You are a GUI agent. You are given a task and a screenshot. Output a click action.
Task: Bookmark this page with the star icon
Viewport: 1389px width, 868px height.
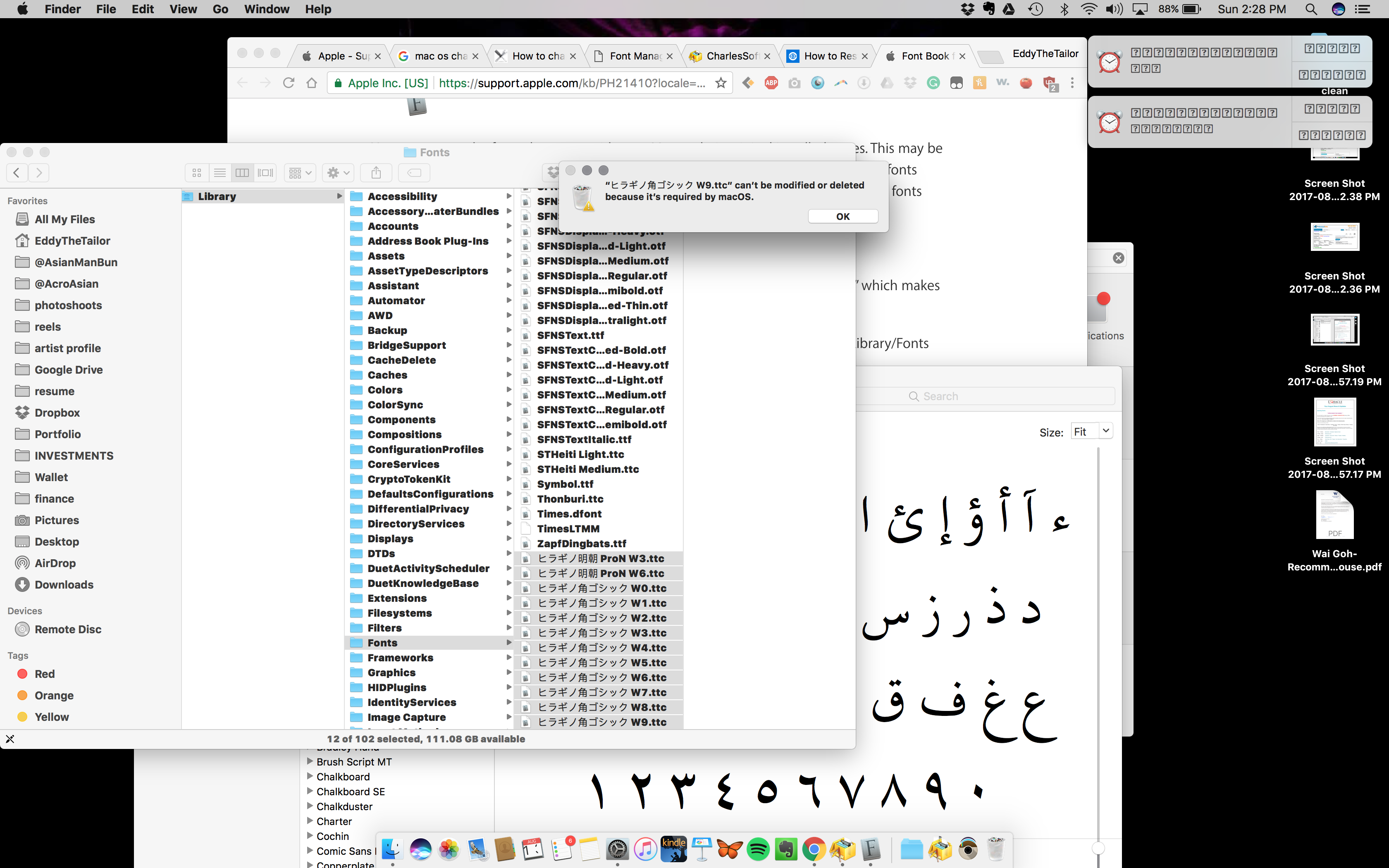point(721,83)
